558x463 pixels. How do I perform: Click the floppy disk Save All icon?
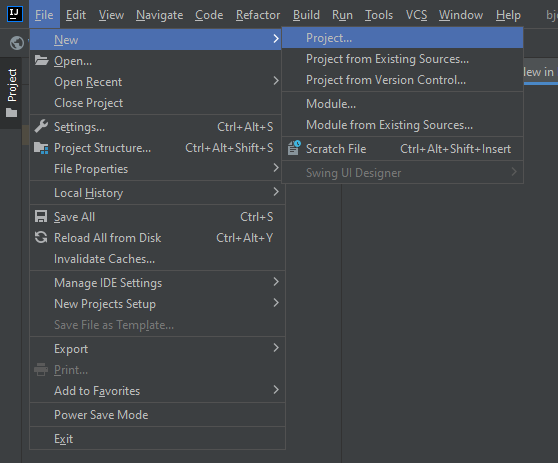(x=41, y=216)
